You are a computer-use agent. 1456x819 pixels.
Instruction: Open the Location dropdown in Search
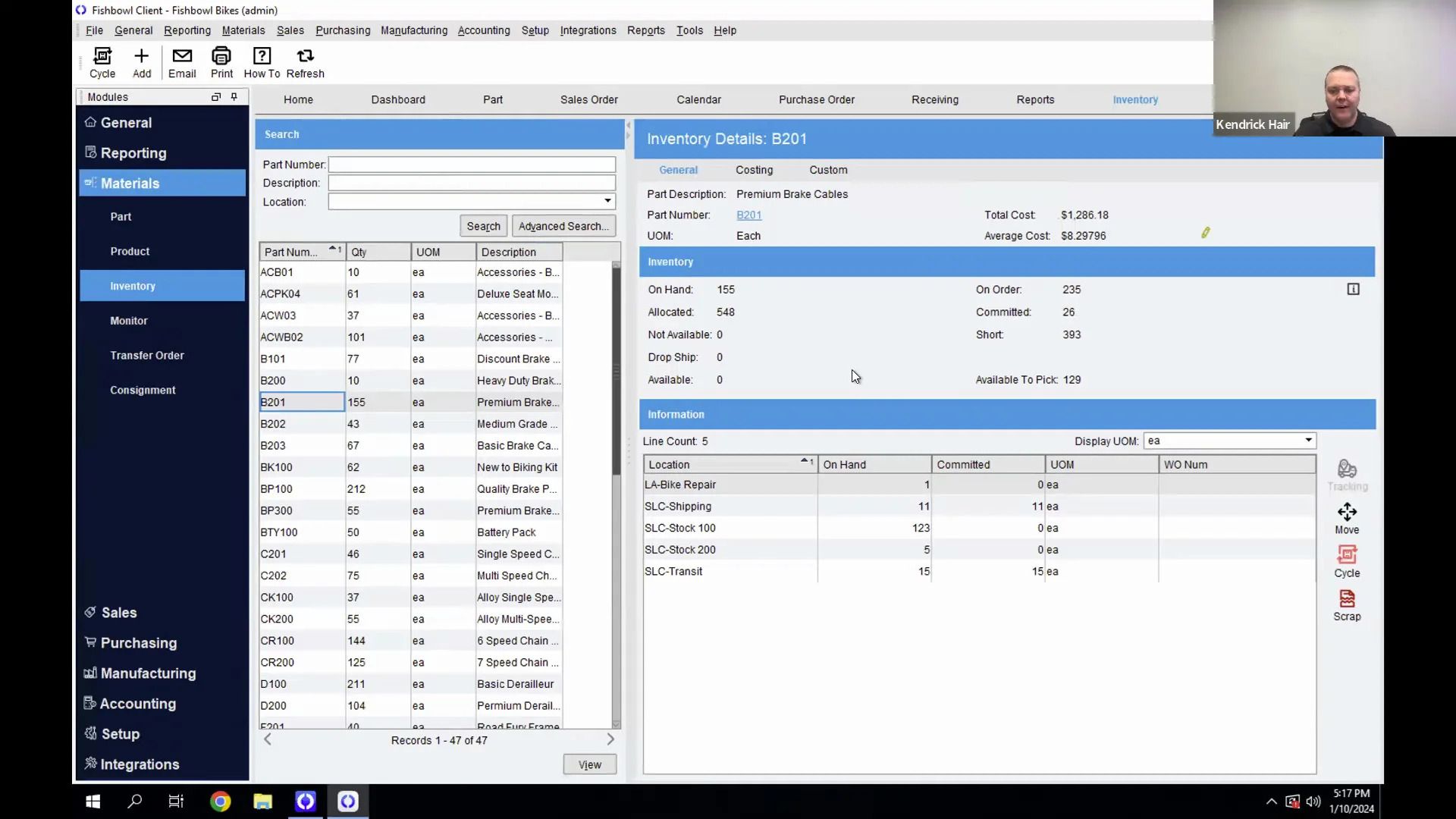(607, 202)
